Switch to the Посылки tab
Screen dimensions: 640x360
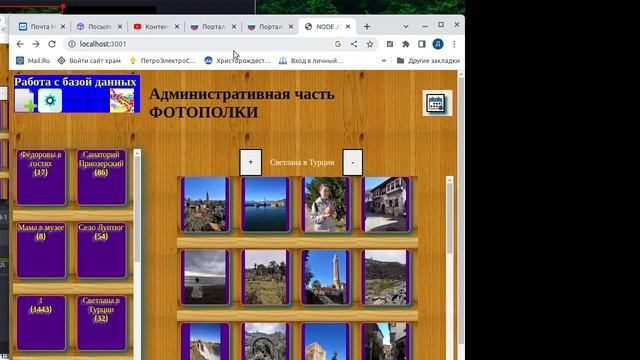pos(99,27)
